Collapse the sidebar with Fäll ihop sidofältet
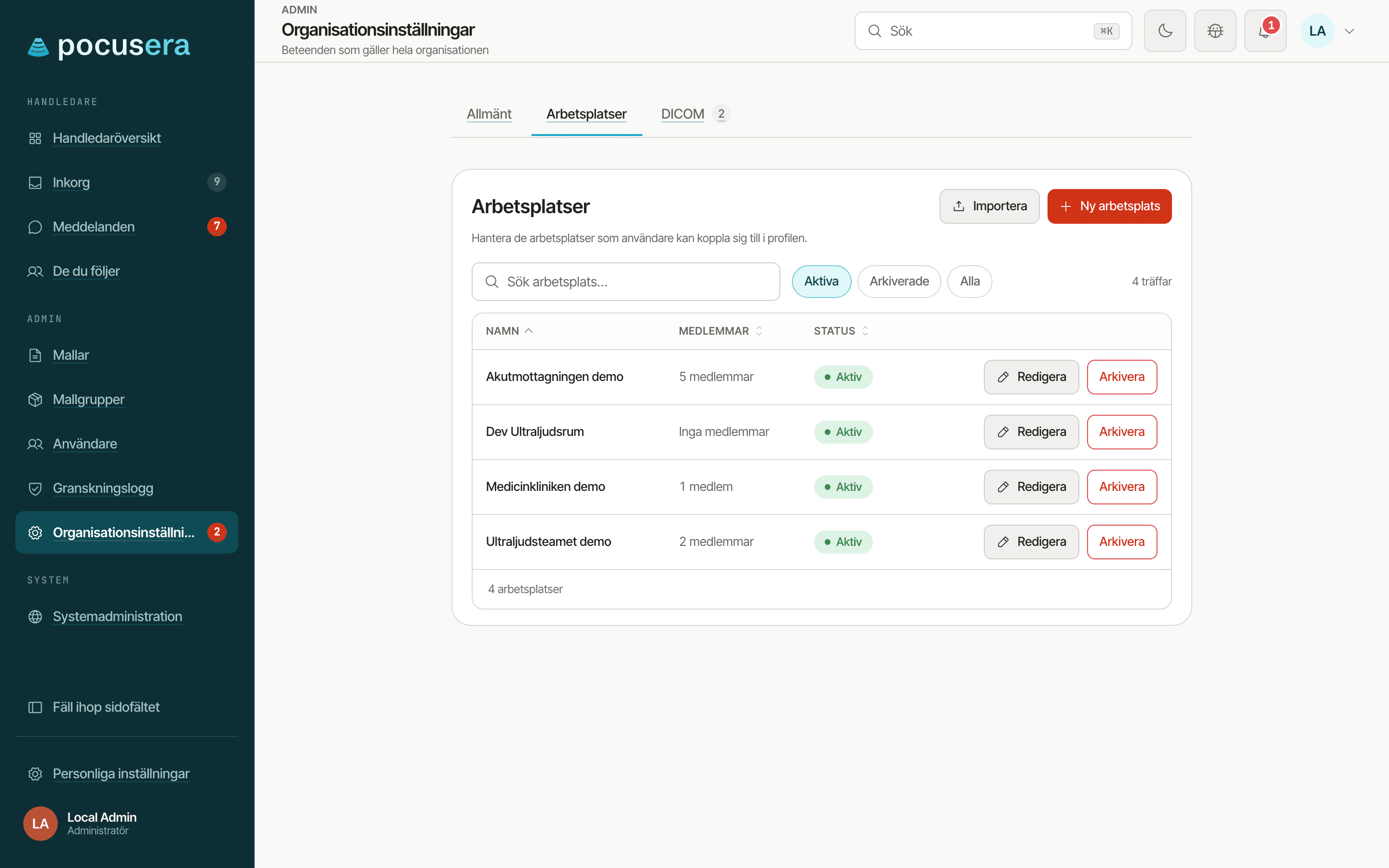This screenshot has height=868, width=1389. click(x=127, y=706)
